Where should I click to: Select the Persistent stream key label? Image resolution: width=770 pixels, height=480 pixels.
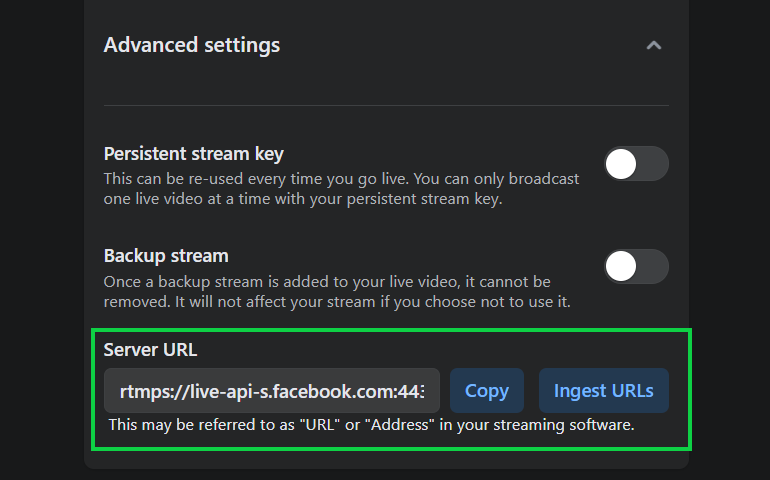point(193,154)
